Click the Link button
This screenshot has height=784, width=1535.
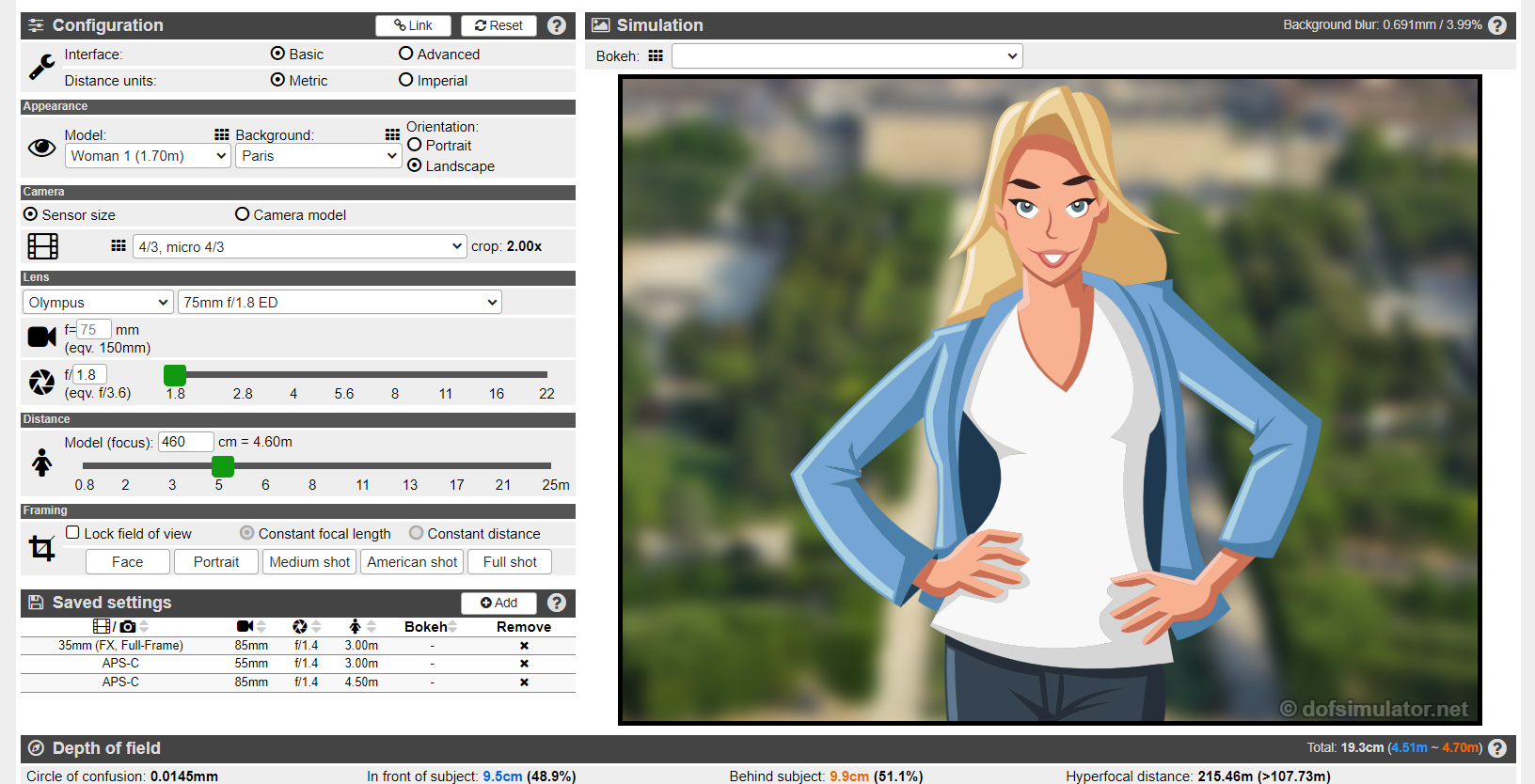pos(413,25)
